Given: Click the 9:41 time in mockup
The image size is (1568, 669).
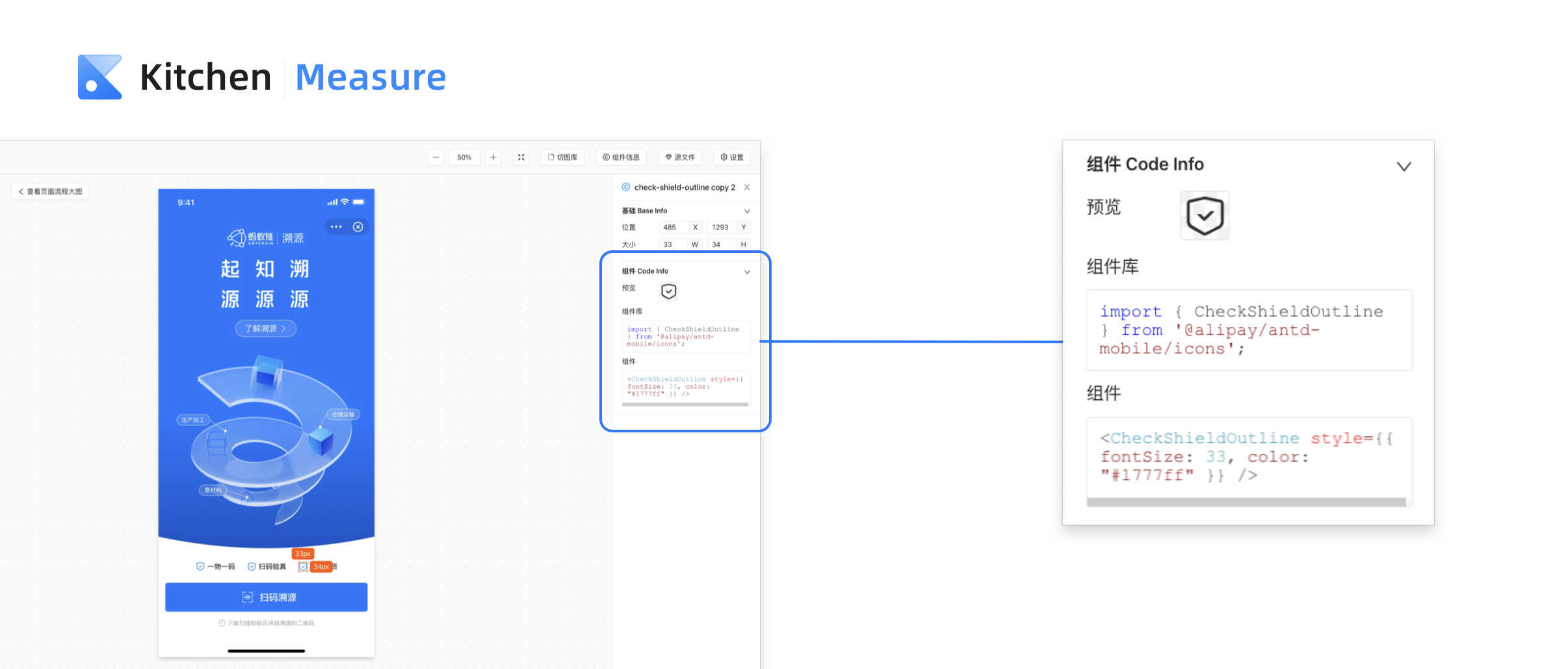Looking at the screenshot, I should [186, 203].
